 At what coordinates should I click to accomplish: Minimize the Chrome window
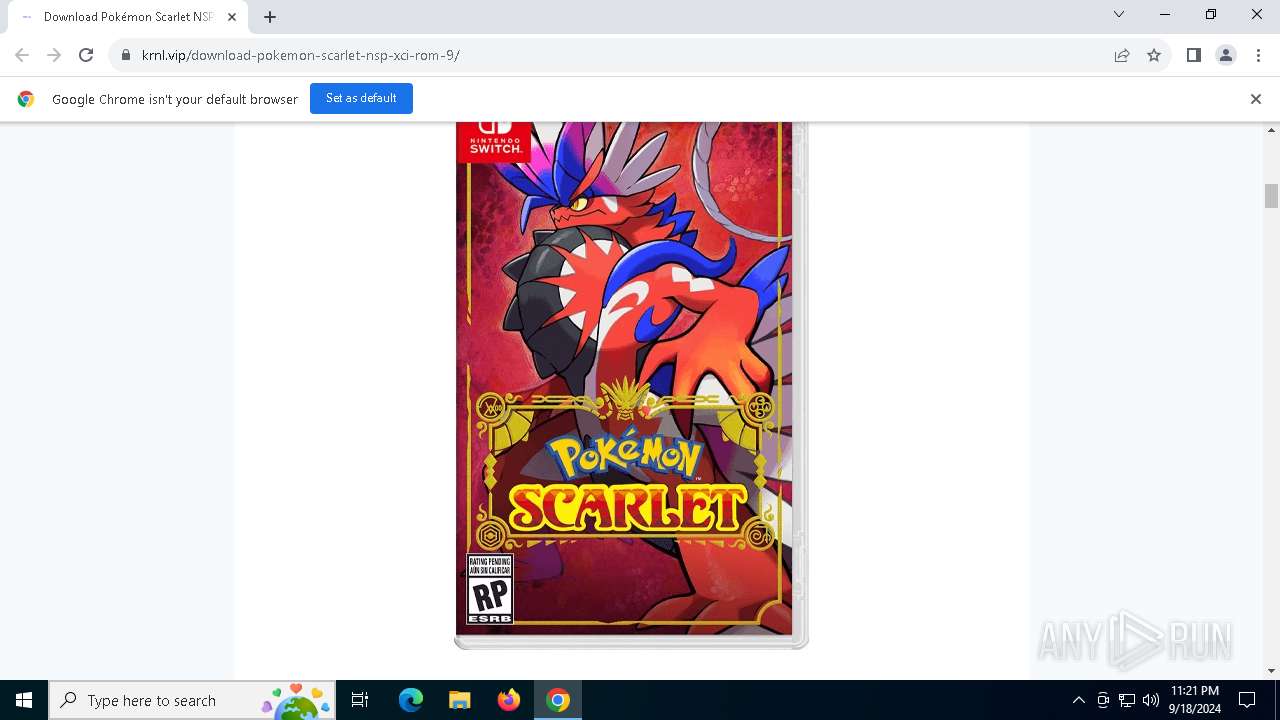point(1165,14)
